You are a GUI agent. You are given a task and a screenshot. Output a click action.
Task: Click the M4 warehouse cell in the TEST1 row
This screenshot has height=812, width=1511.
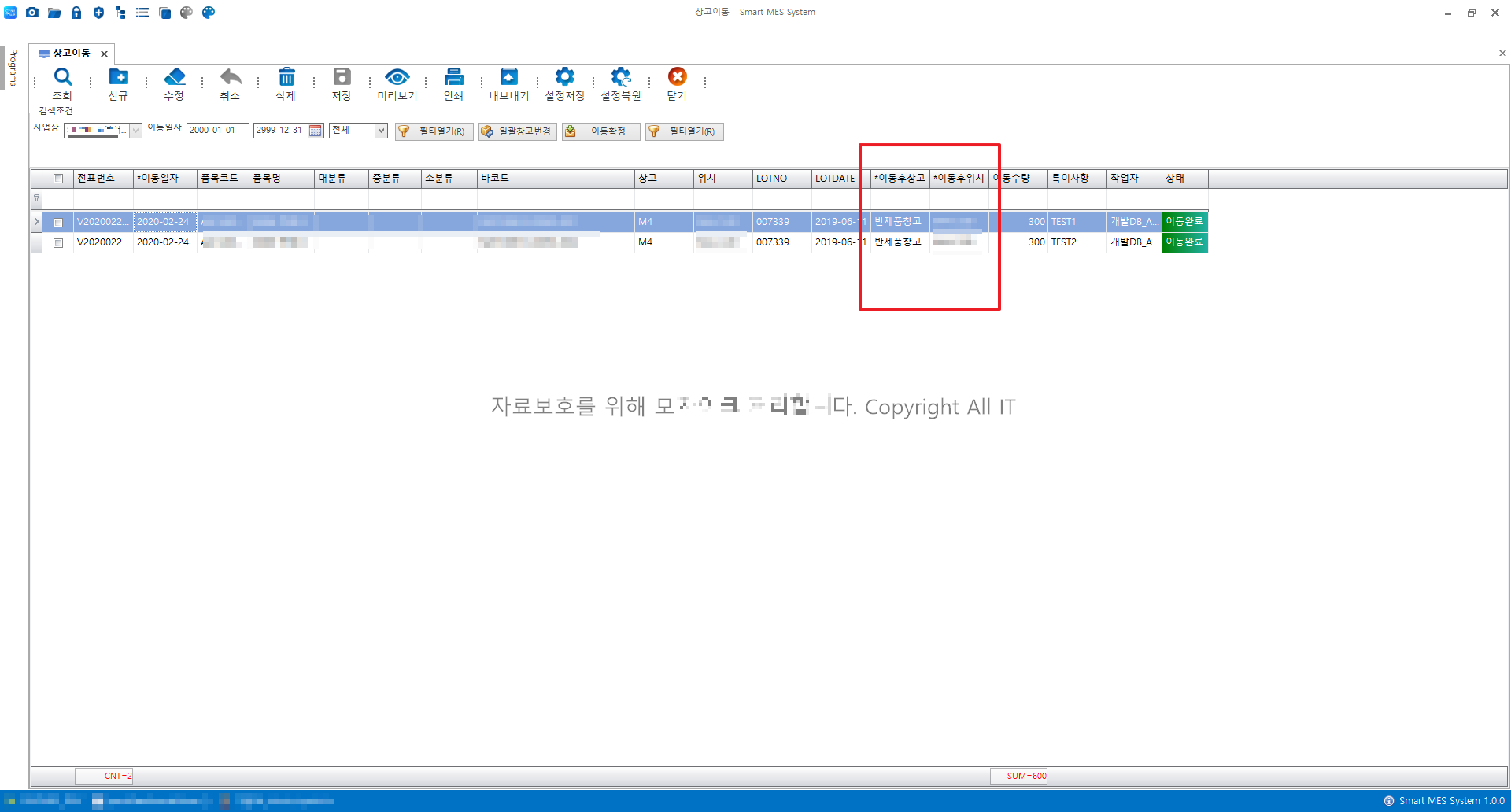point(664,222)
